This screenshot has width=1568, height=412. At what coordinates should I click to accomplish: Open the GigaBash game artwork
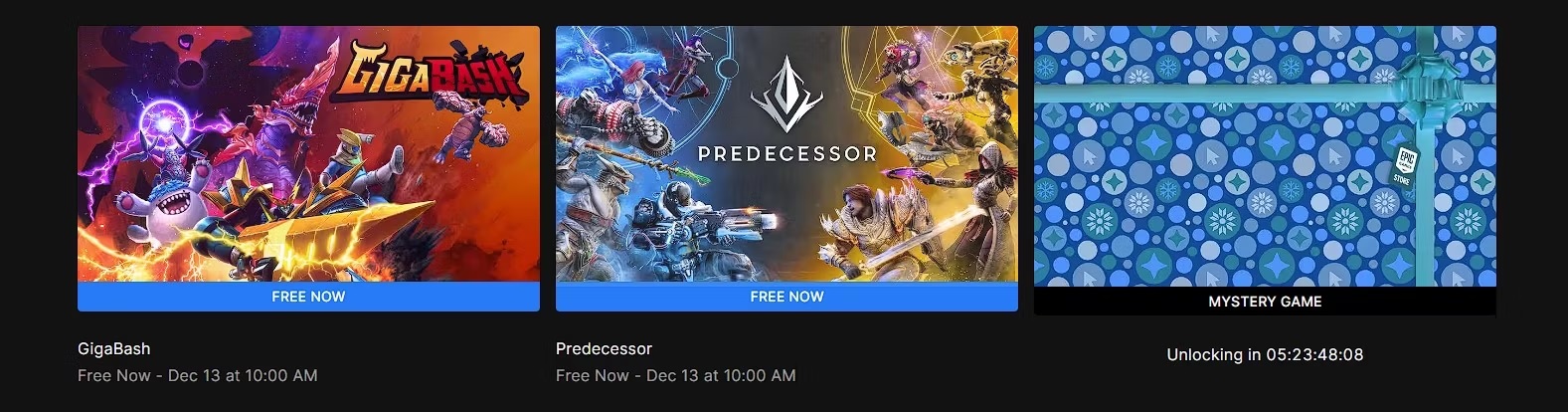[x=308, y=154]
